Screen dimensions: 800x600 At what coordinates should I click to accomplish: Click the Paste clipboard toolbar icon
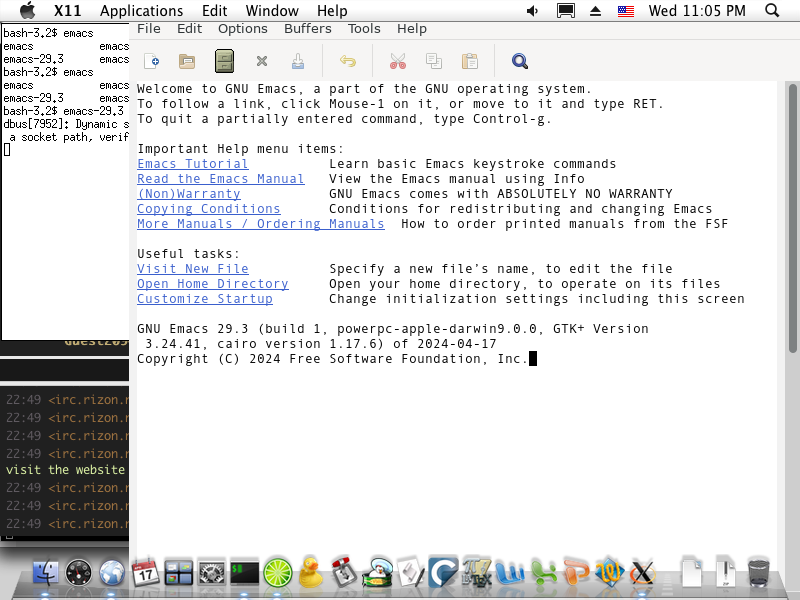point(470,61)
